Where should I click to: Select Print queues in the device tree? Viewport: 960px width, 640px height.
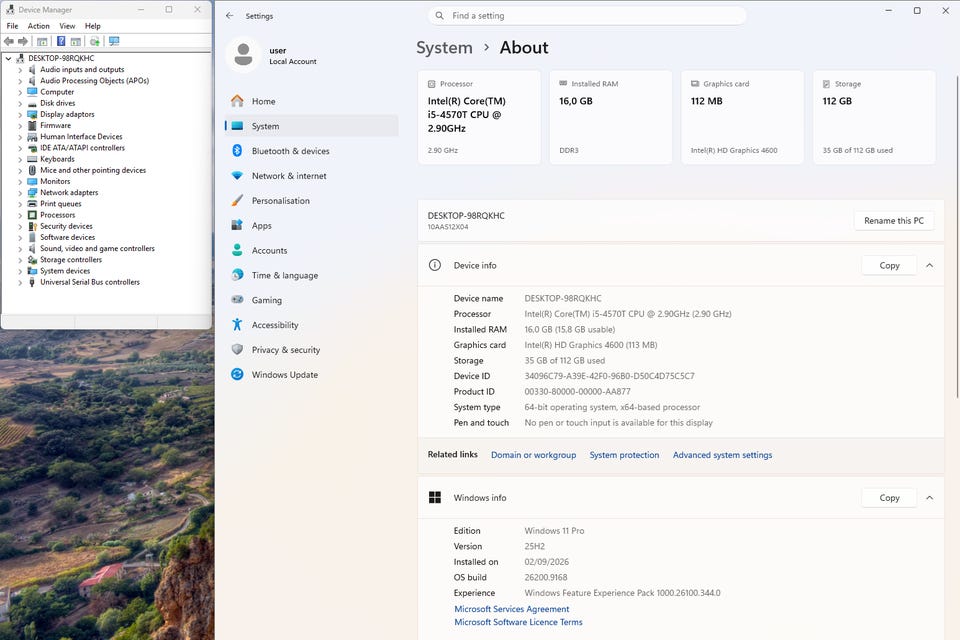[61, 204]
